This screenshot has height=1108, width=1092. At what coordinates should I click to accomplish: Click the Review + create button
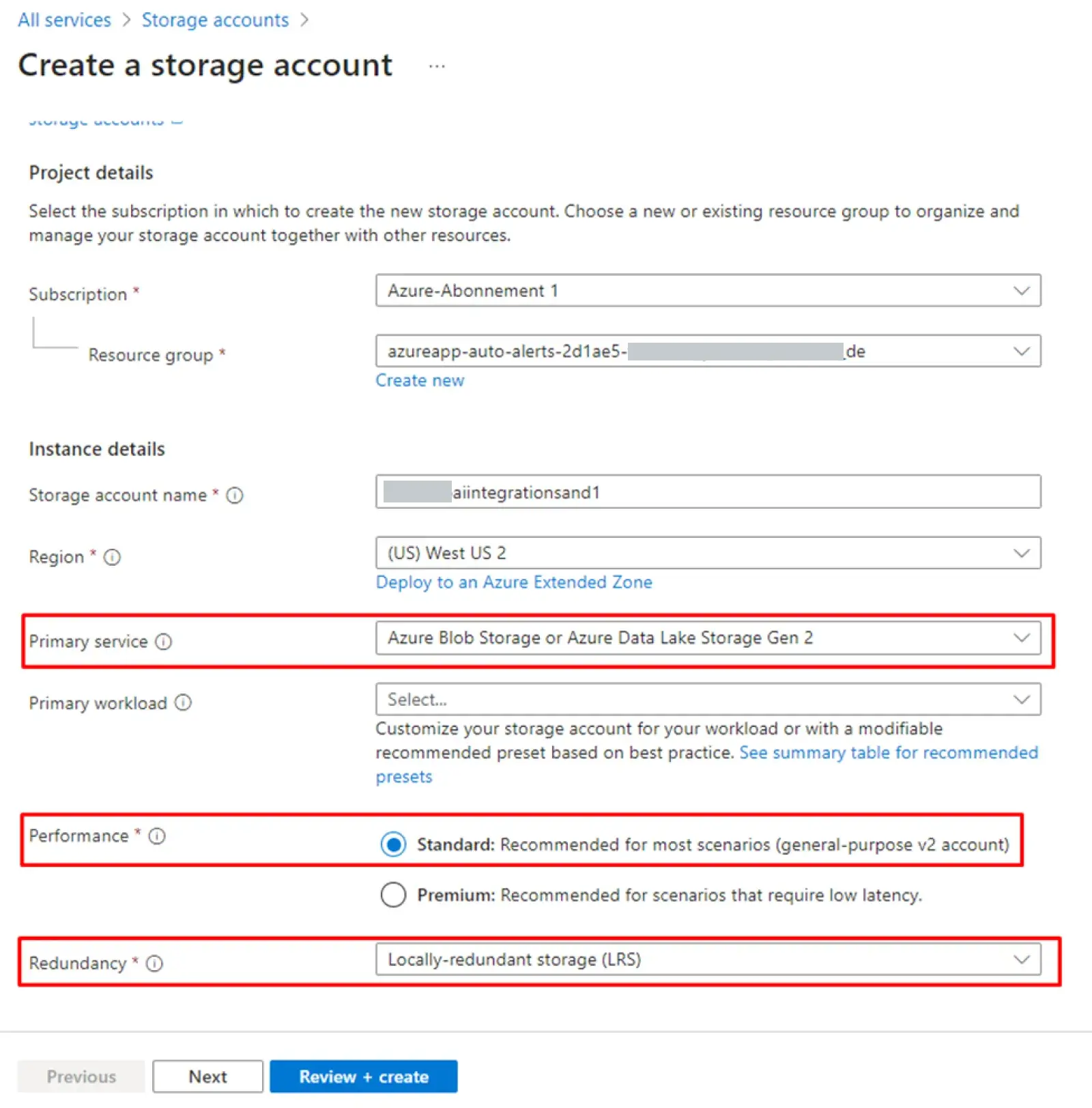tap(364, 1077)
